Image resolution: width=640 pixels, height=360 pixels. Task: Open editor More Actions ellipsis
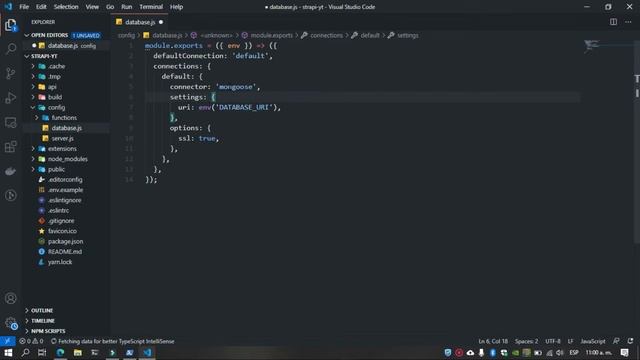pos(628,22)
